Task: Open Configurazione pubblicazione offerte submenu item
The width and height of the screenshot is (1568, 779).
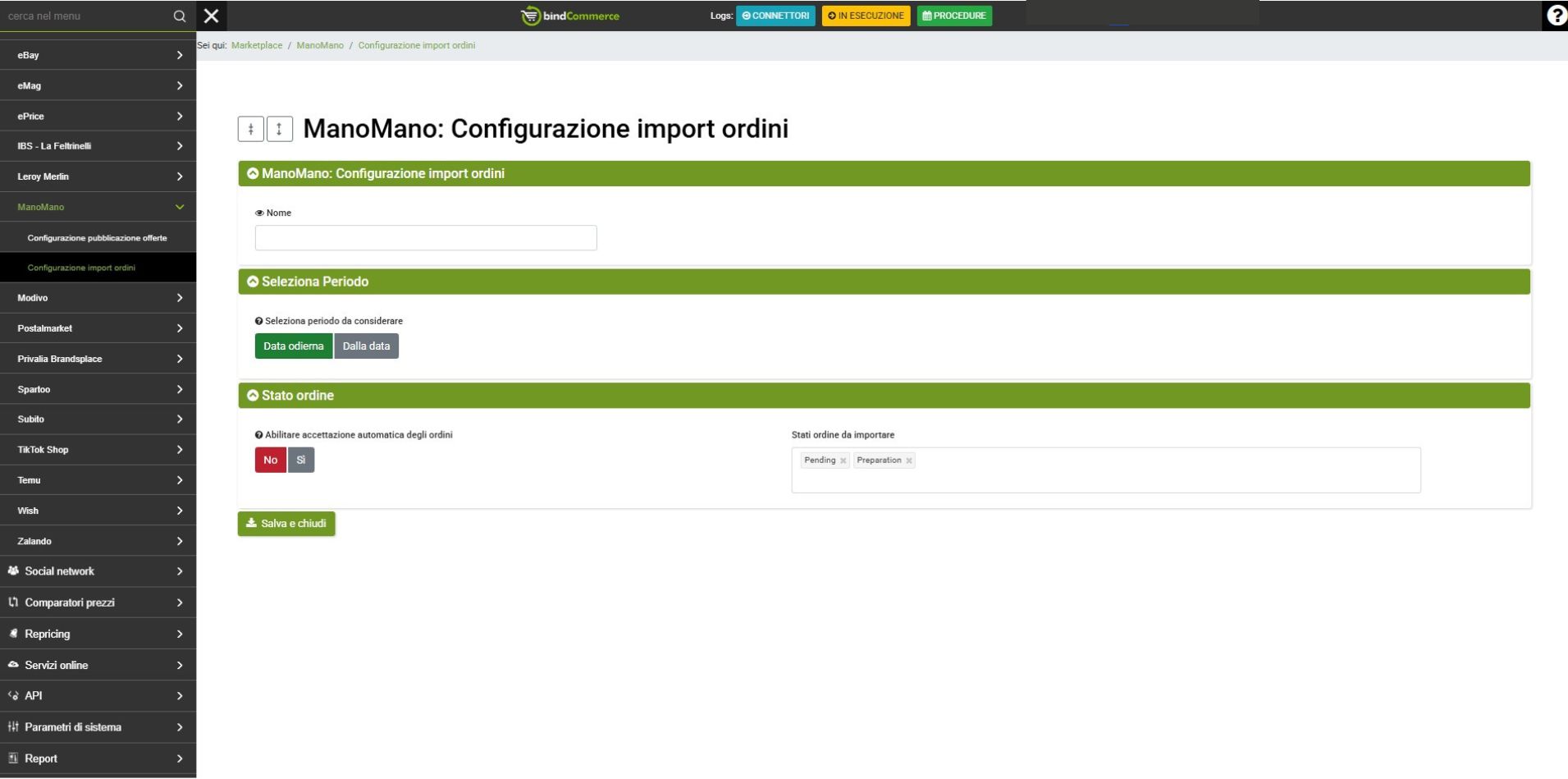Action: tap(97, 238)
